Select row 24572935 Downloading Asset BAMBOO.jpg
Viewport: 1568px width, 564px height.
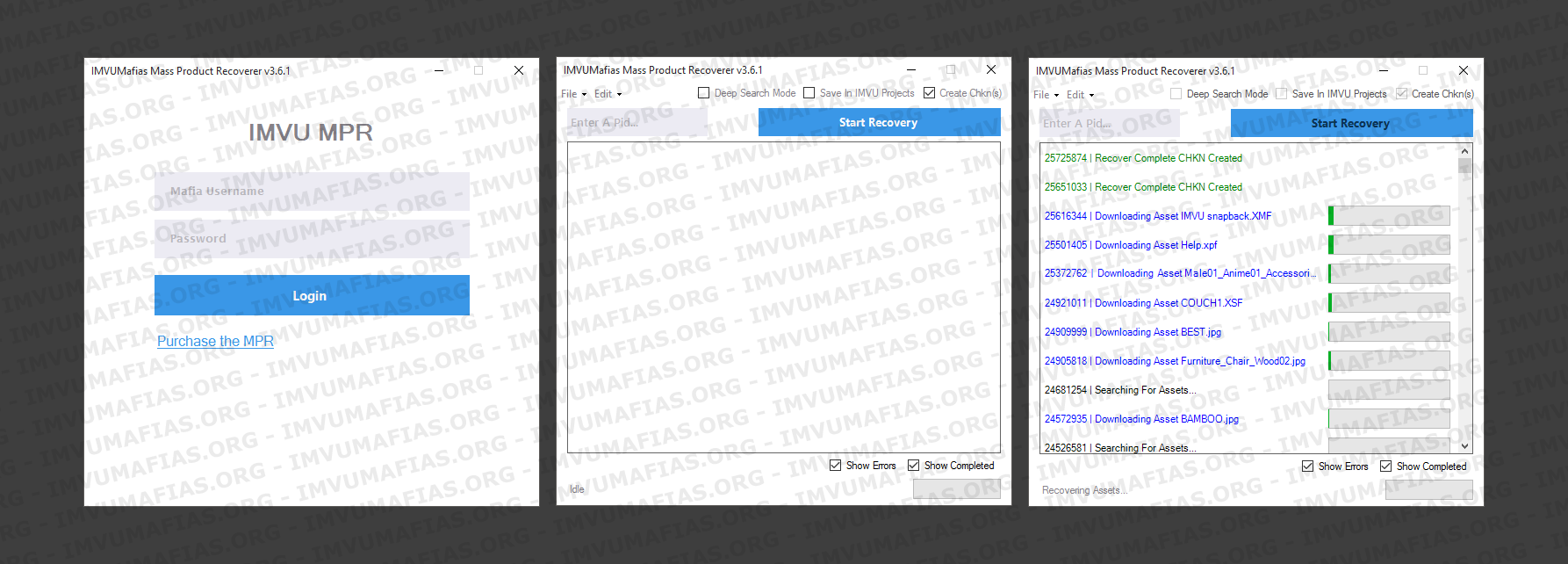coord(1141,419)
